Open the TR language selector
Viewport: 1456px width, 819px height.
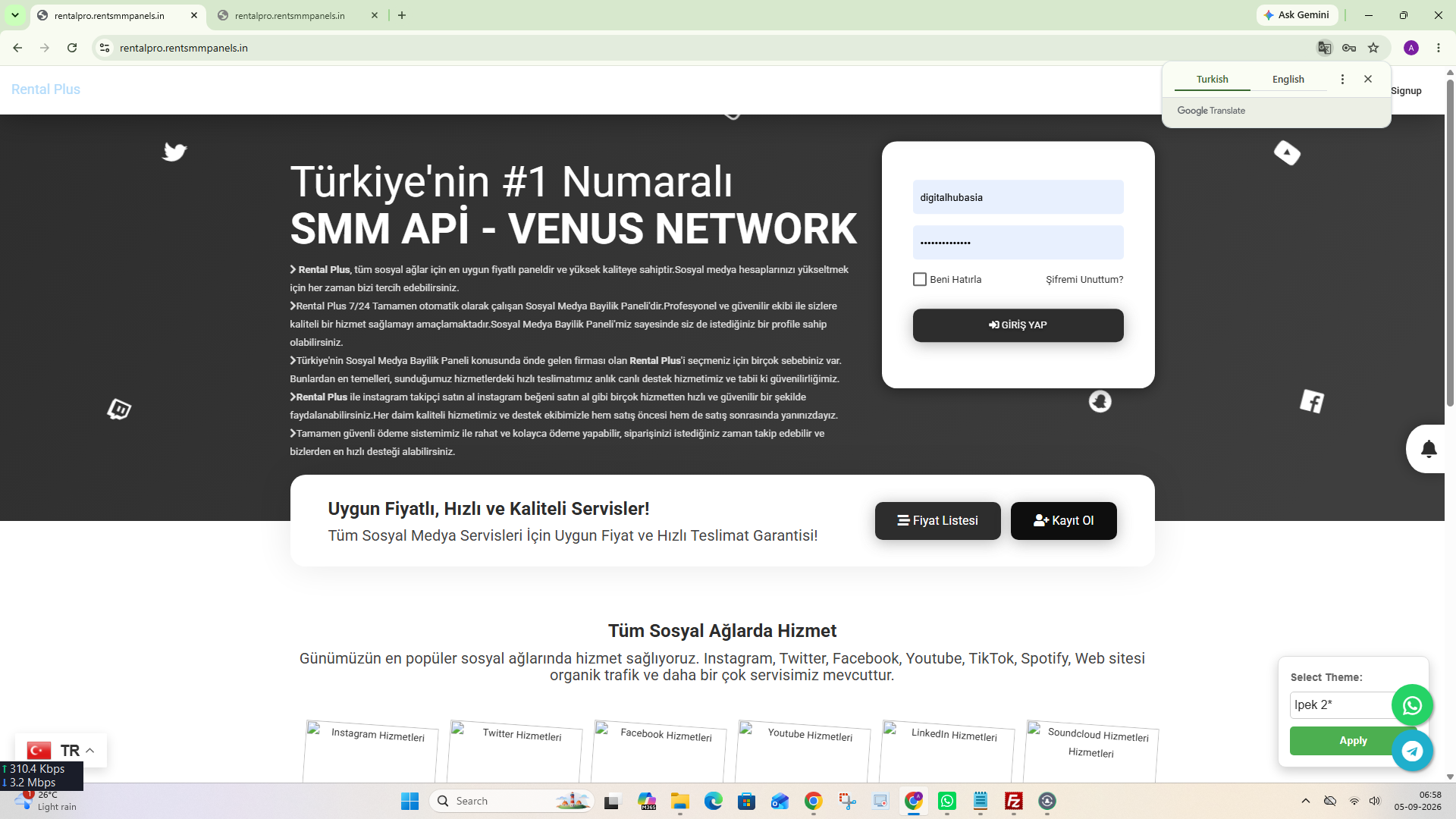(x=61, y=751)
